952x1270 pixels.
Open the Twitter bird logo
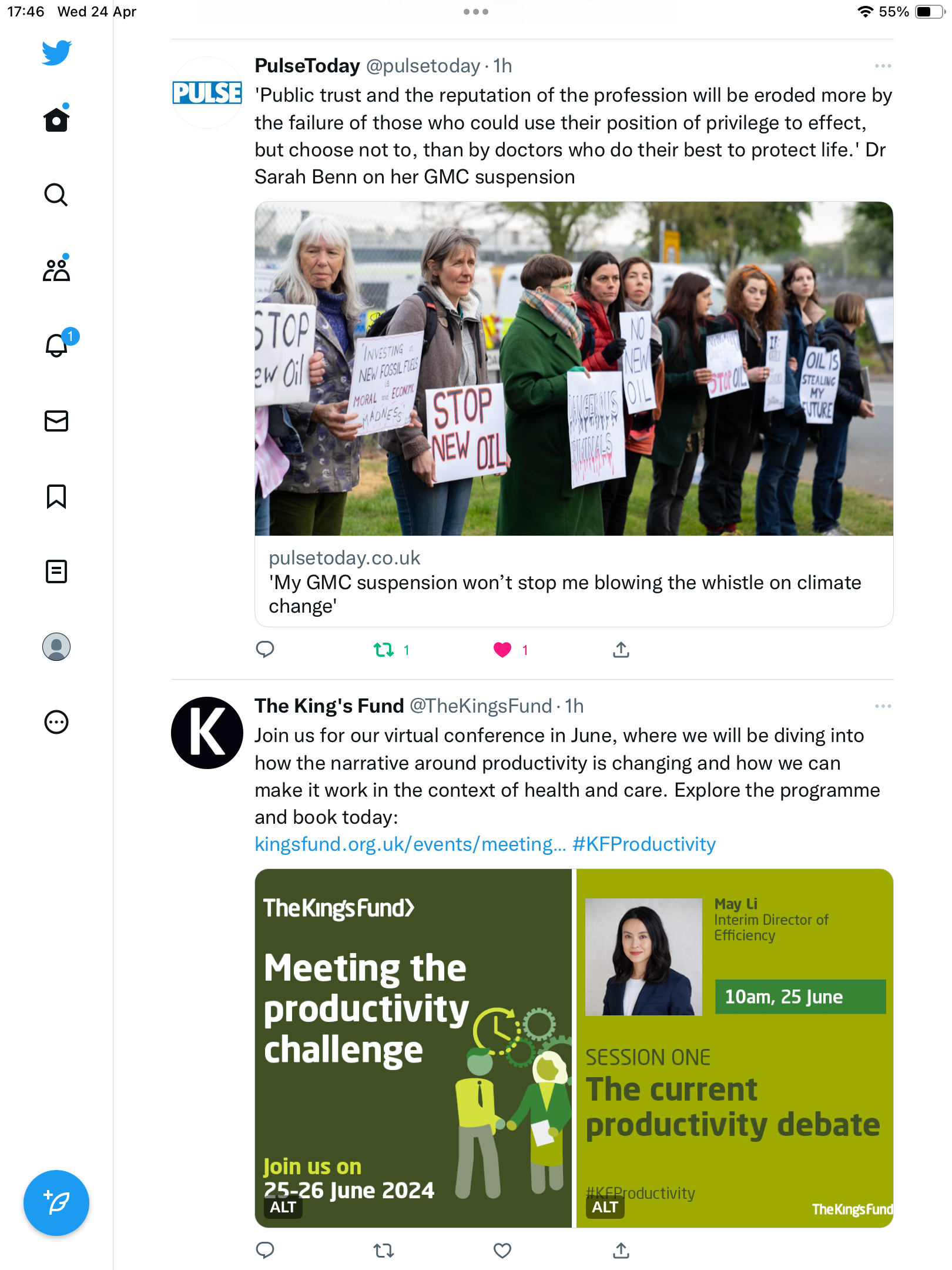(x=56, y=53)
